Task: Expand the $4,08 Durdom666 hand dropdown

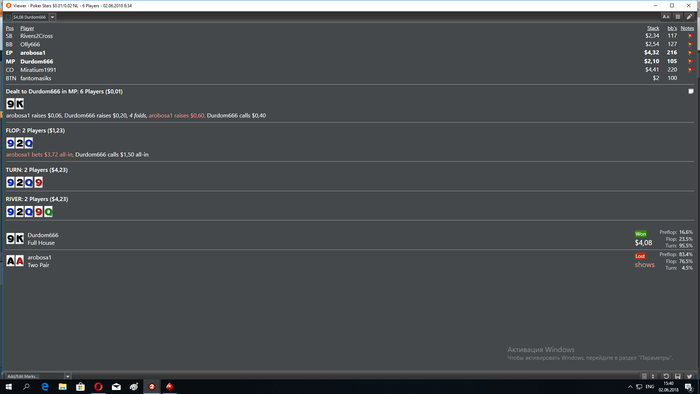Action: click(x=52, y=17)
